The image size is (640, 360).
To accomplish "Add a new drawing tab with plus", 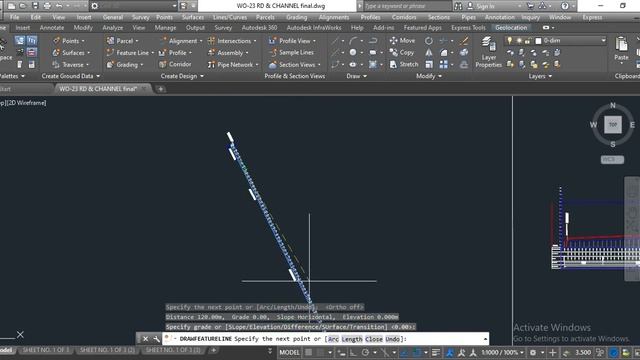I will coord(161,89).
